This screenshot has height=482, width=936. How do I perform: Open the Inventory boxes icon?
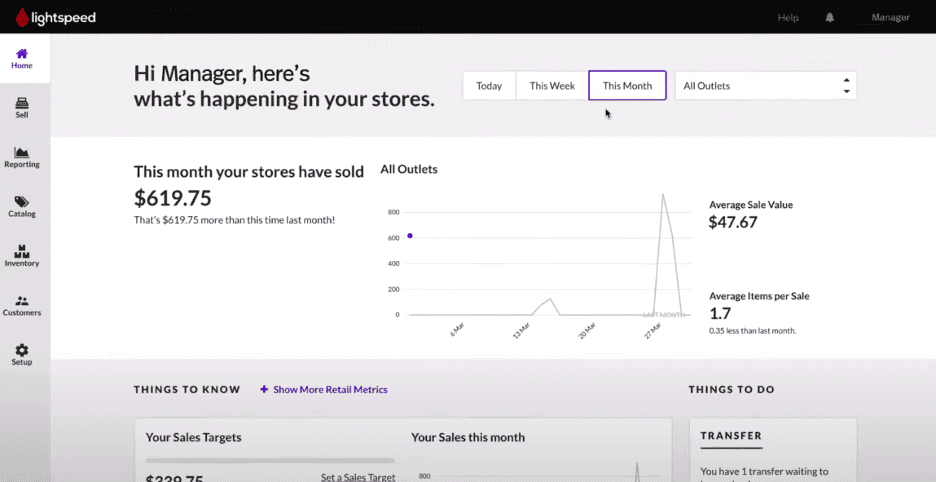(x=22, y=251)
